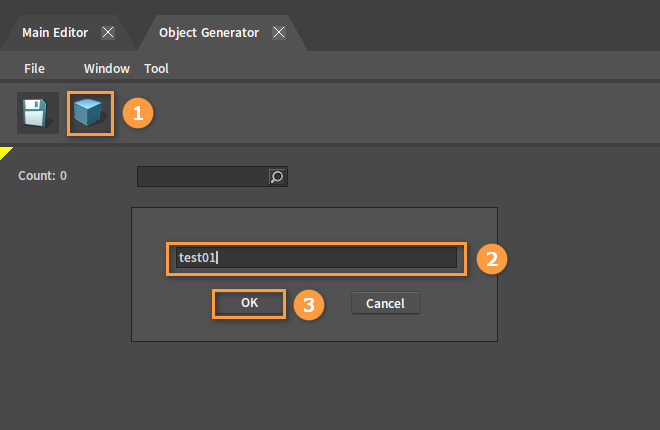The height and width of the screenshot is (430, 660).
Task: Open the Tool menu
Action: (156, 69)
